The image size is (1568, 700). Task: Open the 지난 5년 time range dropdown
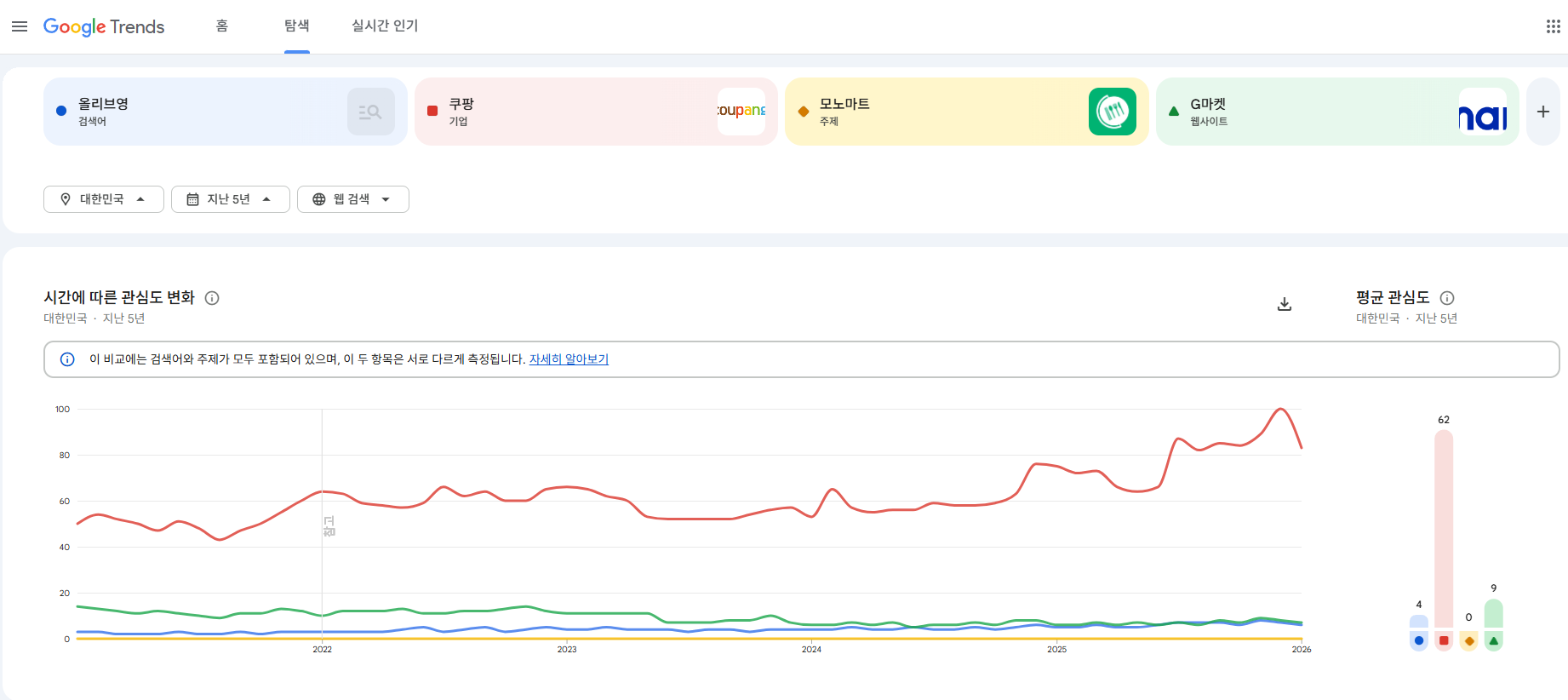click(230, 199)
